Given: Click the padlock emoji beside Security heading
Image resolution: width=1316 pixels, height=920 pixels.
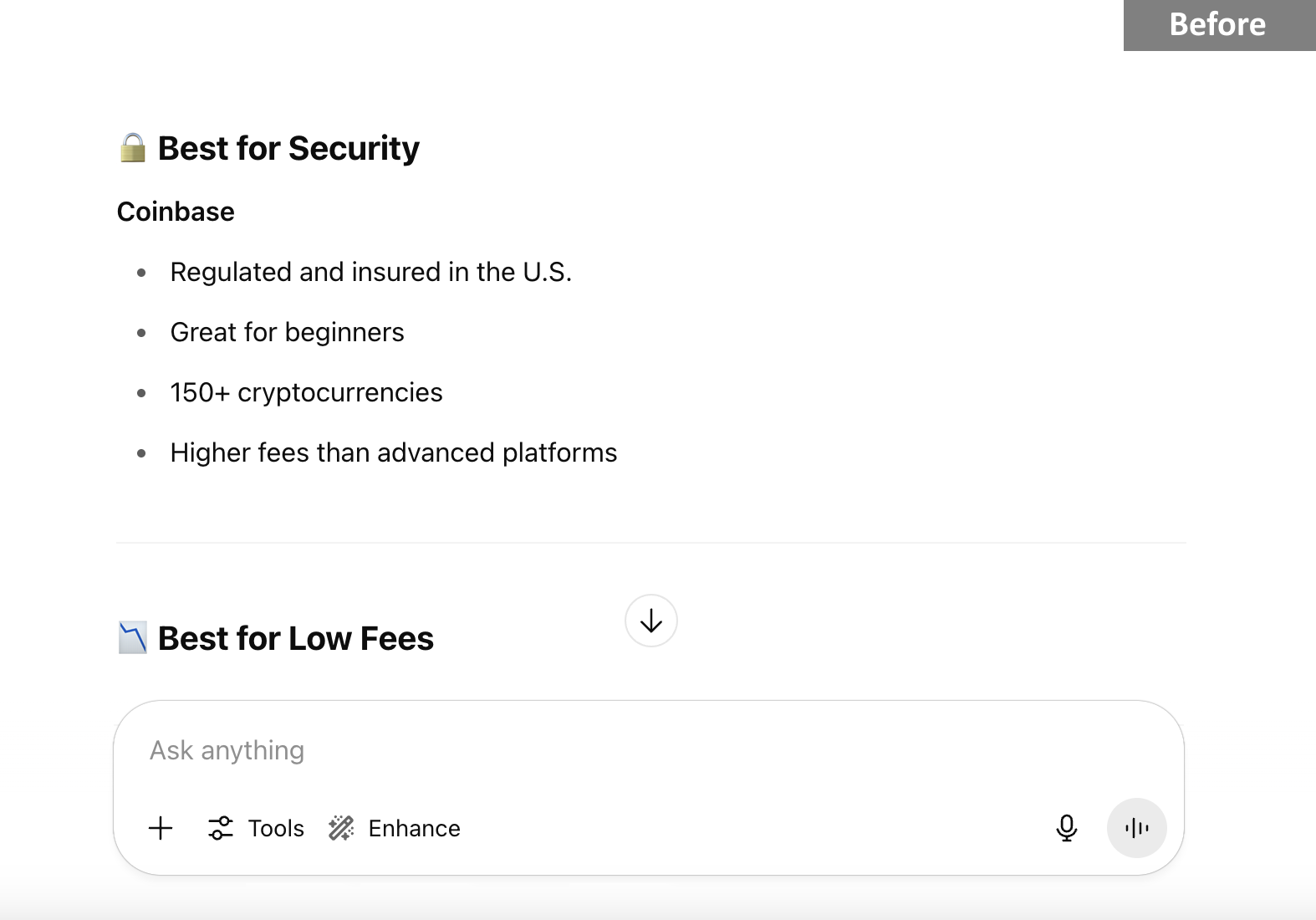Looking at the screenshot, I should point(132,148).
